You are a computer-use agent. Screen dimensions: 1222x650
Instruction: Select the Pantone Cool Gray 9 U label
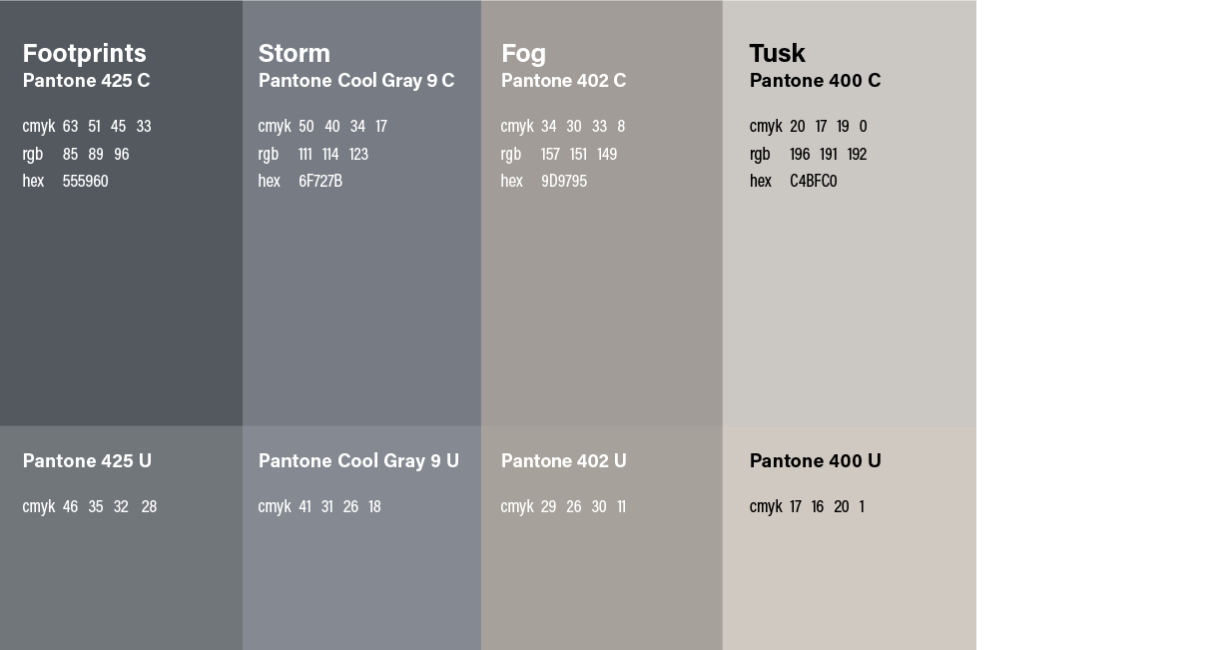(x=358, y=461)
